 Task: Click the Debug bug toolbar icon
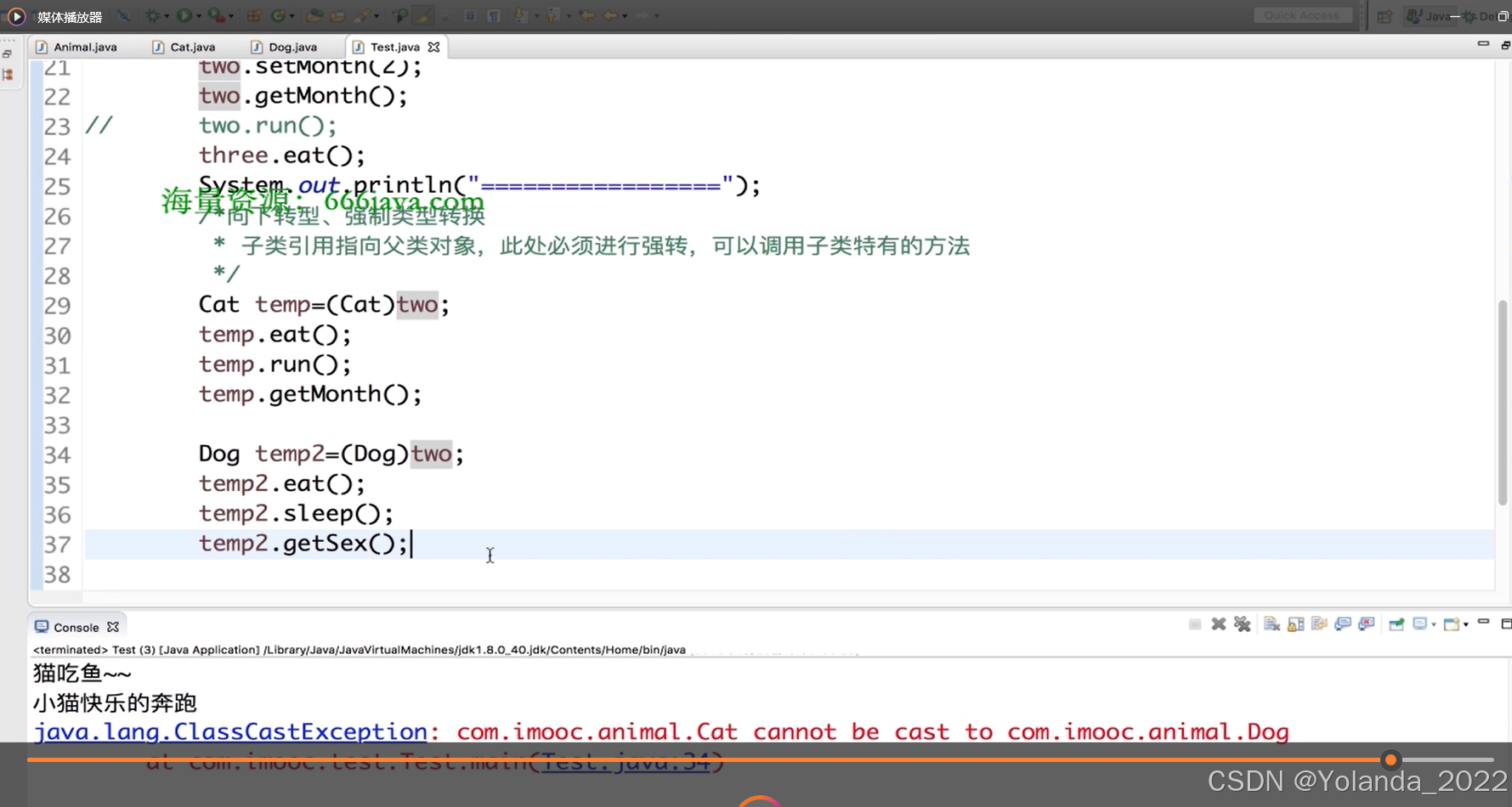152,15
